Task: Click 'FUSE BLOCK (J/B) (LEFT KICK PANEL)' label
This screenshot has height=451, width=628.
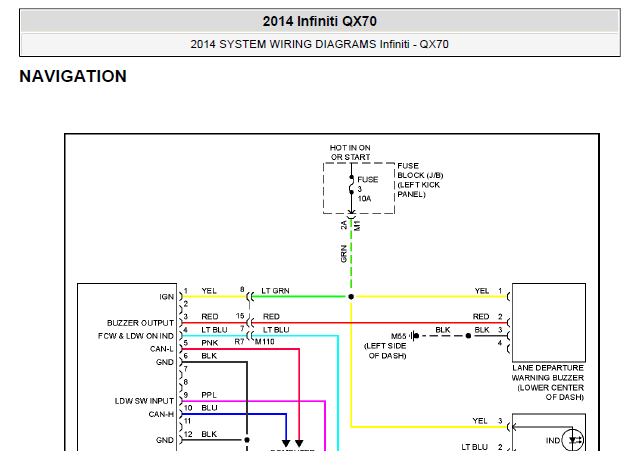Action: click(x=420, y=180)
